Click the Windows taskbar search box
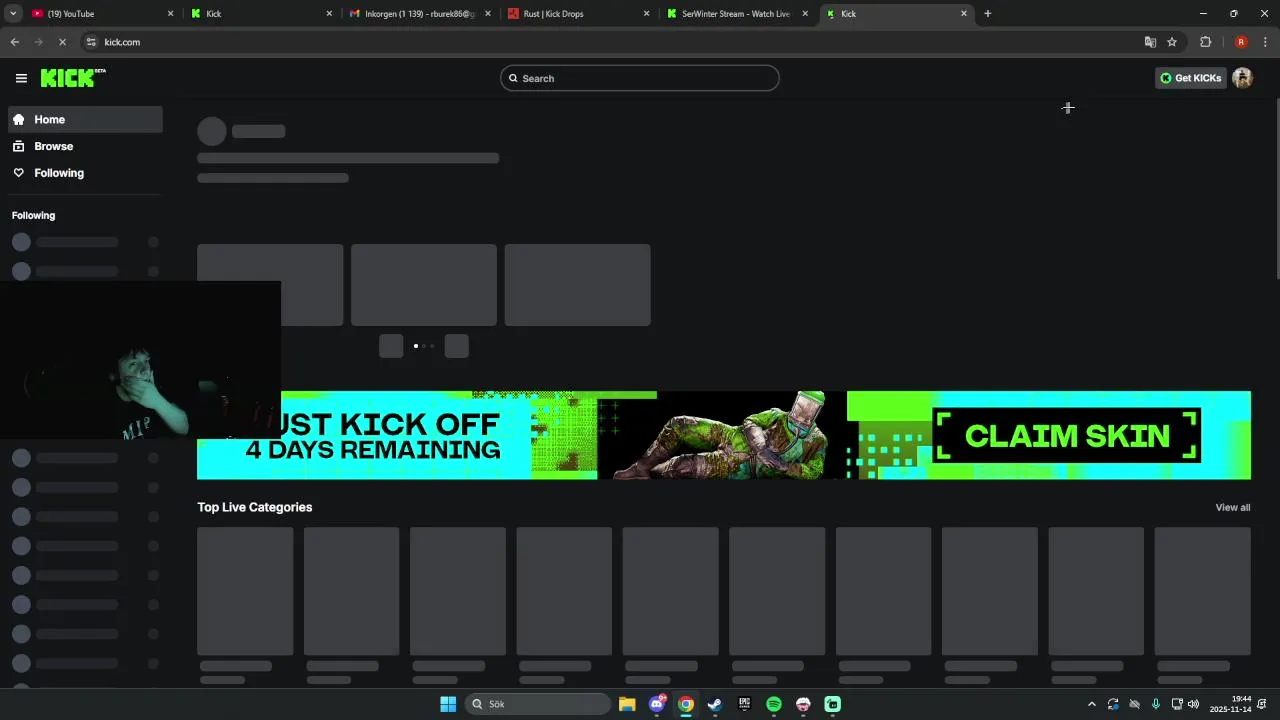This screenshot has width=1280, height=720. 538,704
